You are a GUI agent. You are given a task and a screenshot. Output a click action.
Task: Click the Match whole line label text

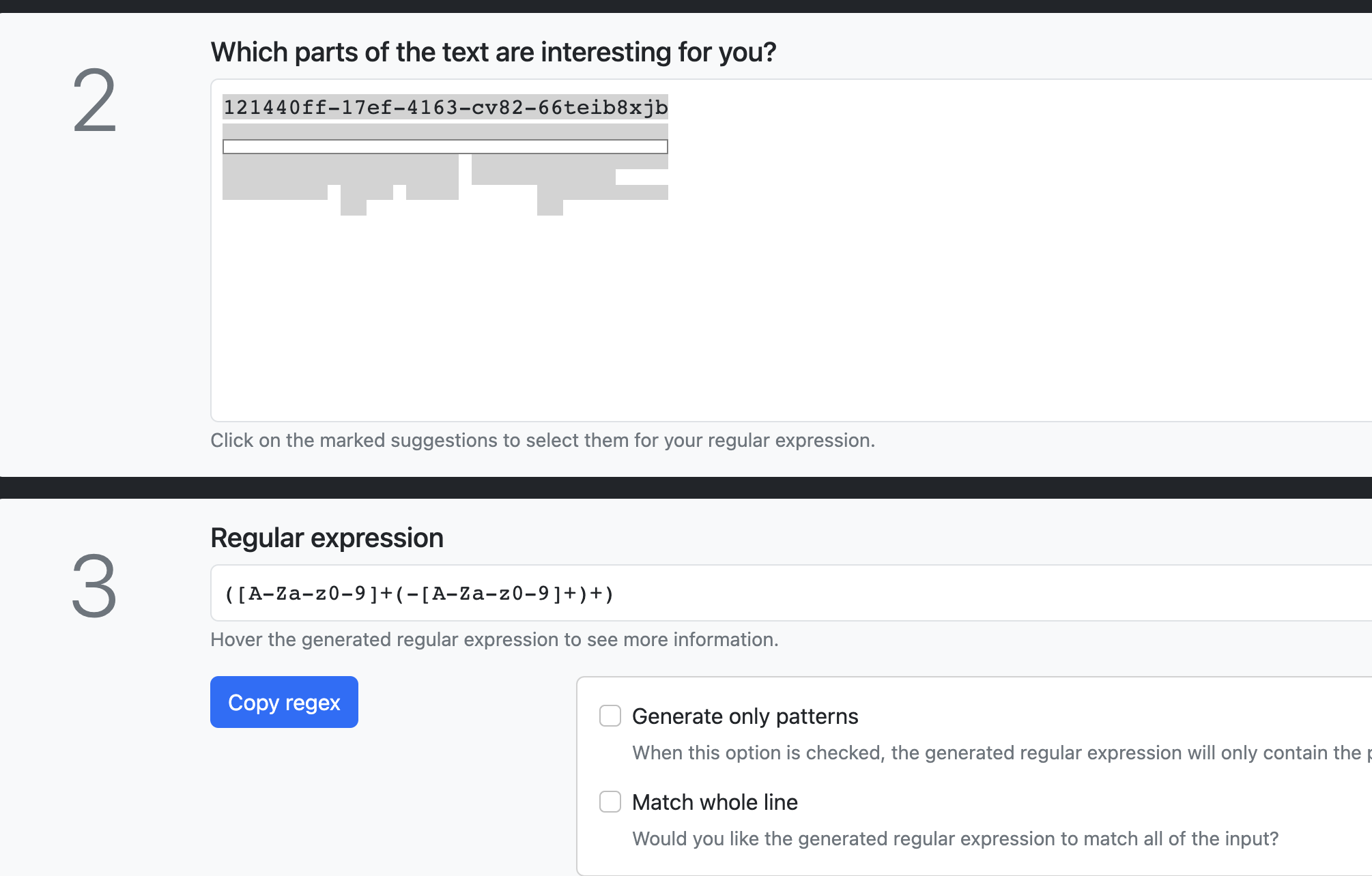point(715,802)
